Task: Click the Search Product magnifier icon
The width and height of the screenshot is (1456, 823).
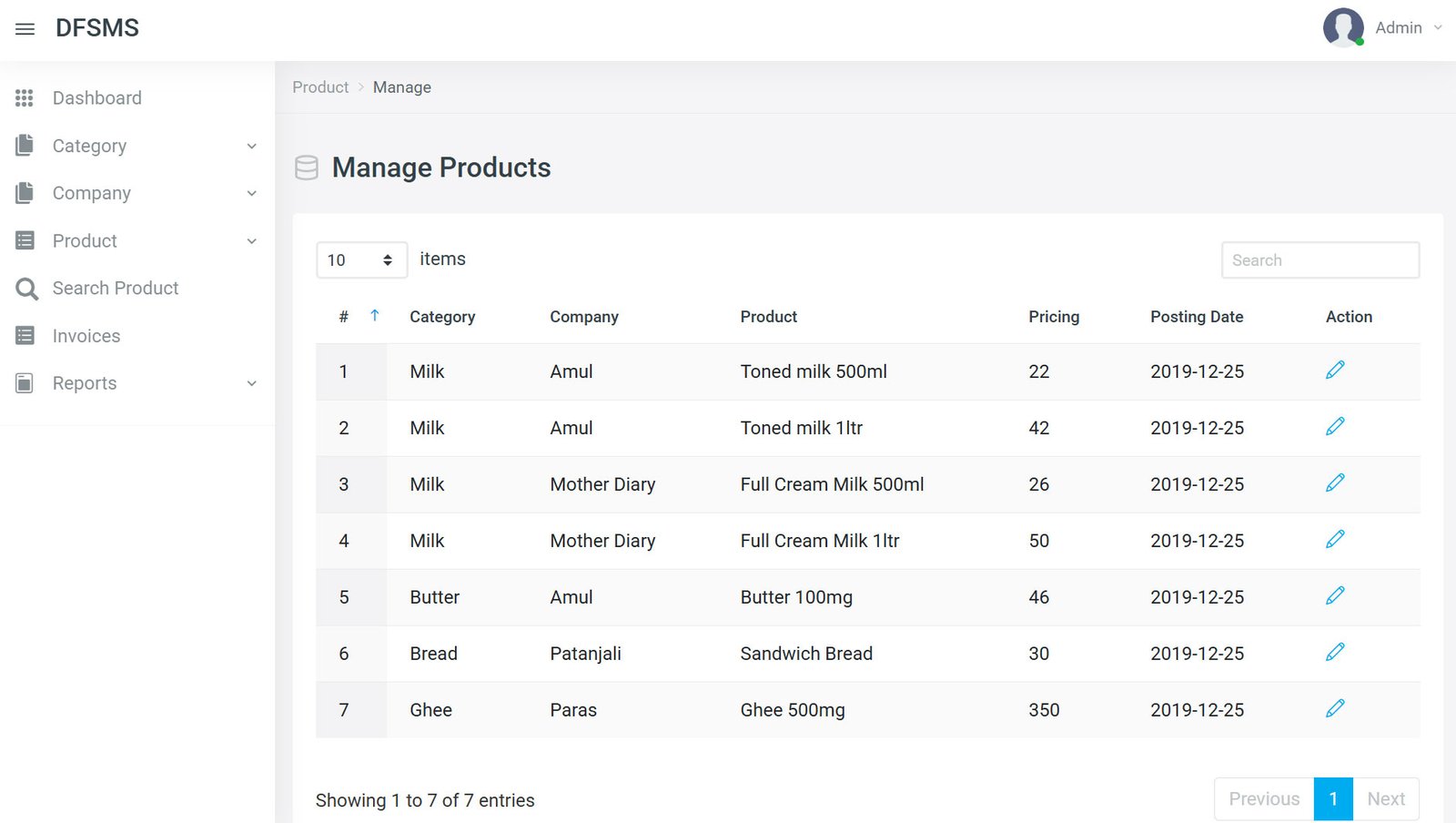Action: tap(26, 289)
